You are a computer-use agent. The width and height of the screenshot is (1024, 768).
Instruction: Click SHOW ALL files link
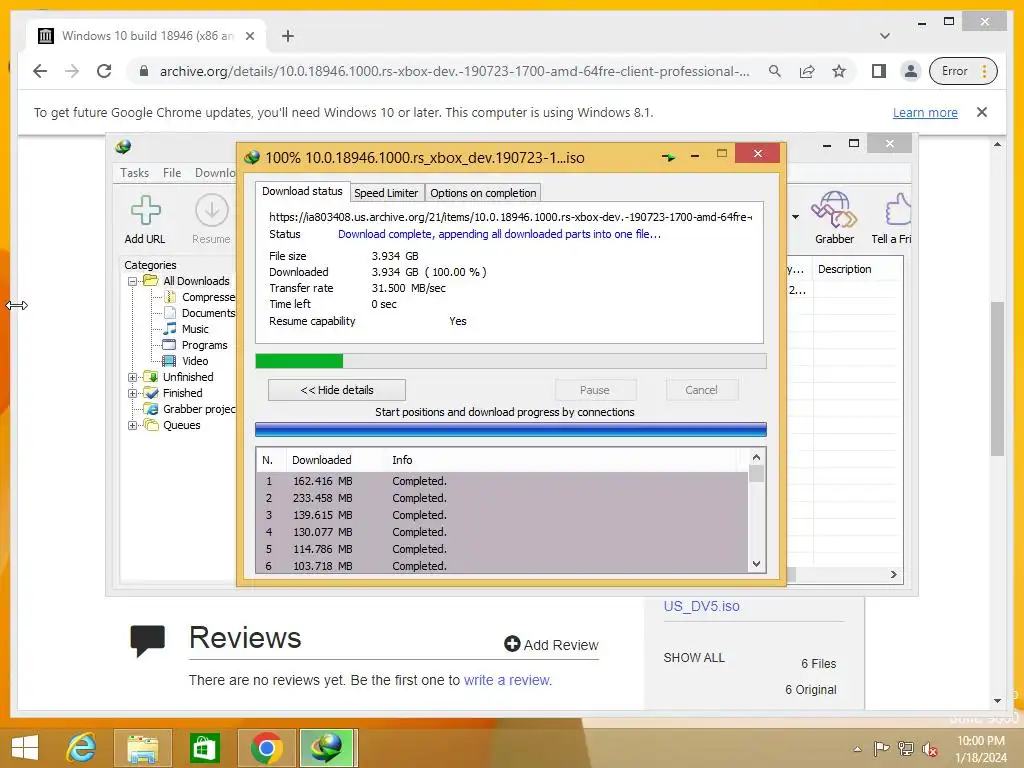694,658
